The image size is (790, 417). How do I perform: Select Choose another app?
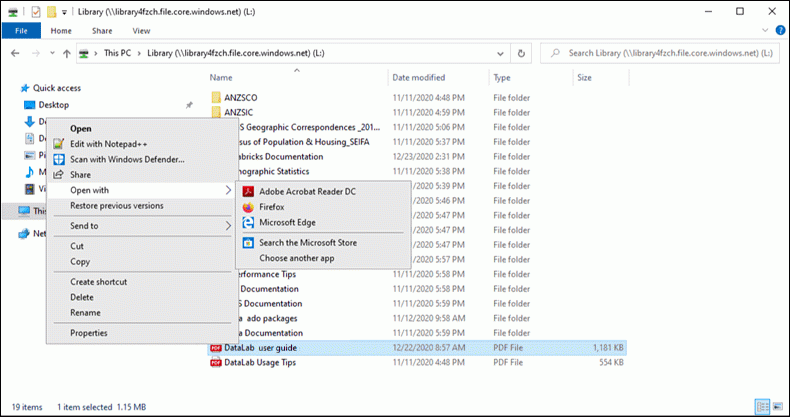click(322, 258)
